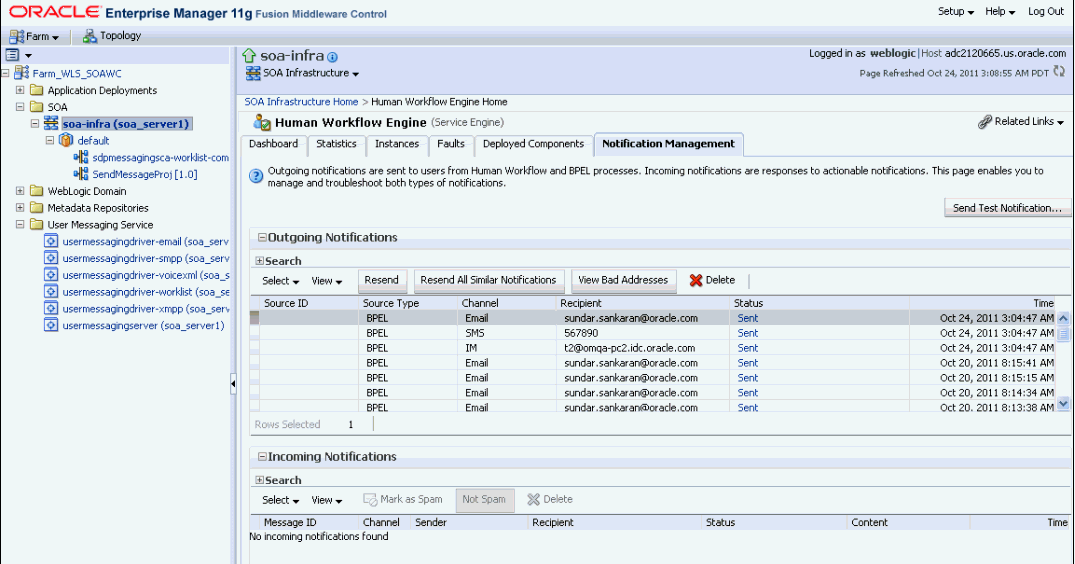Collapse the SOA folder
The height and width of the screenshot is (564, 1075).
[x=20, y=107]
